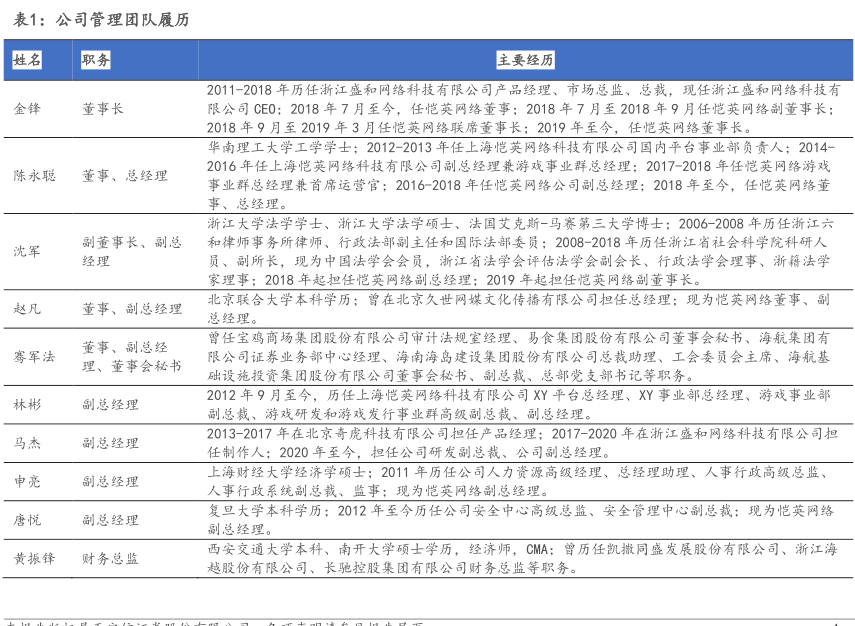
Task: Select the name cell 唐悦
Action: (x=27, y=520)
